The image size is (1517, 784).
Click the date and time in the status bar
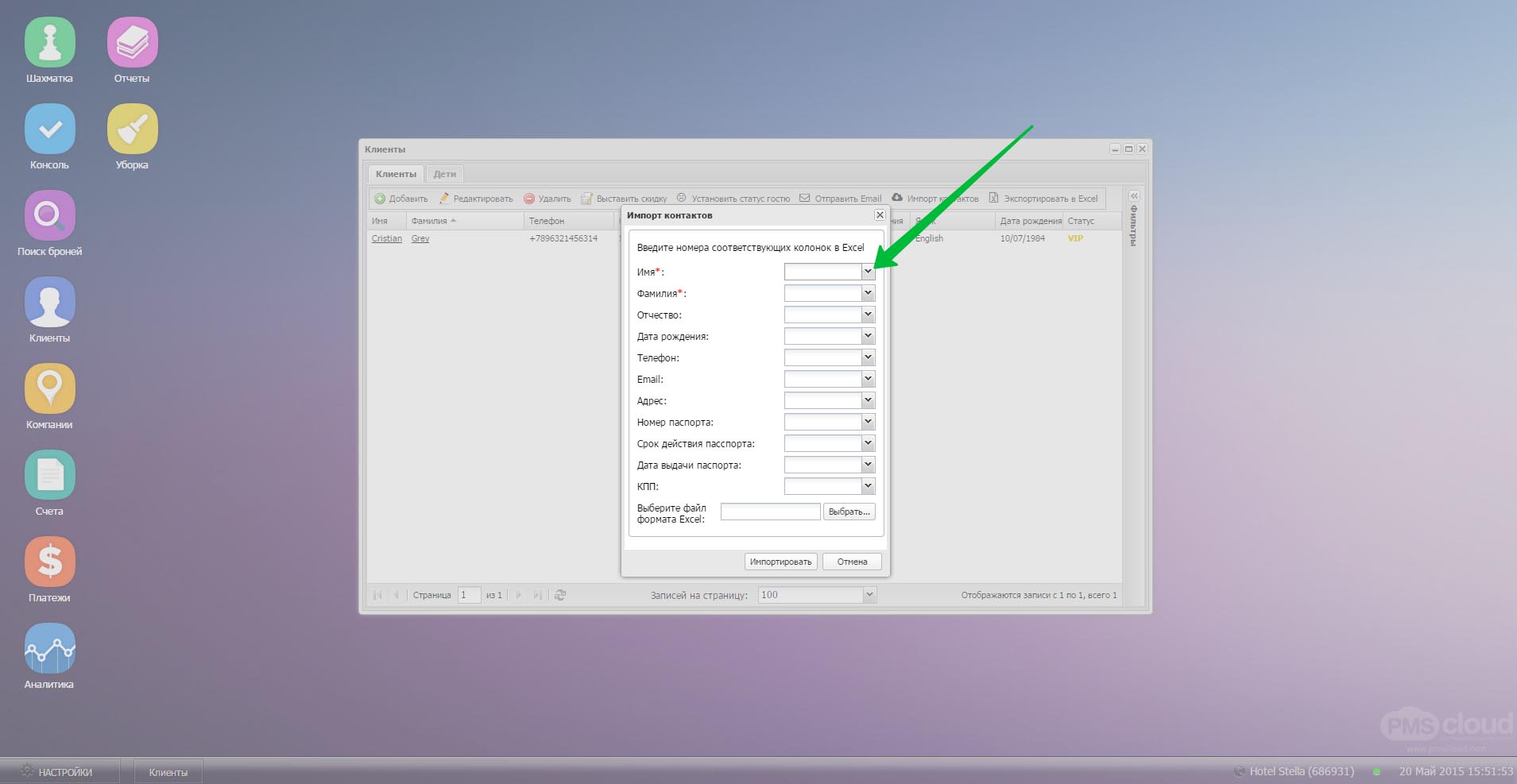tap(1456, 771)
